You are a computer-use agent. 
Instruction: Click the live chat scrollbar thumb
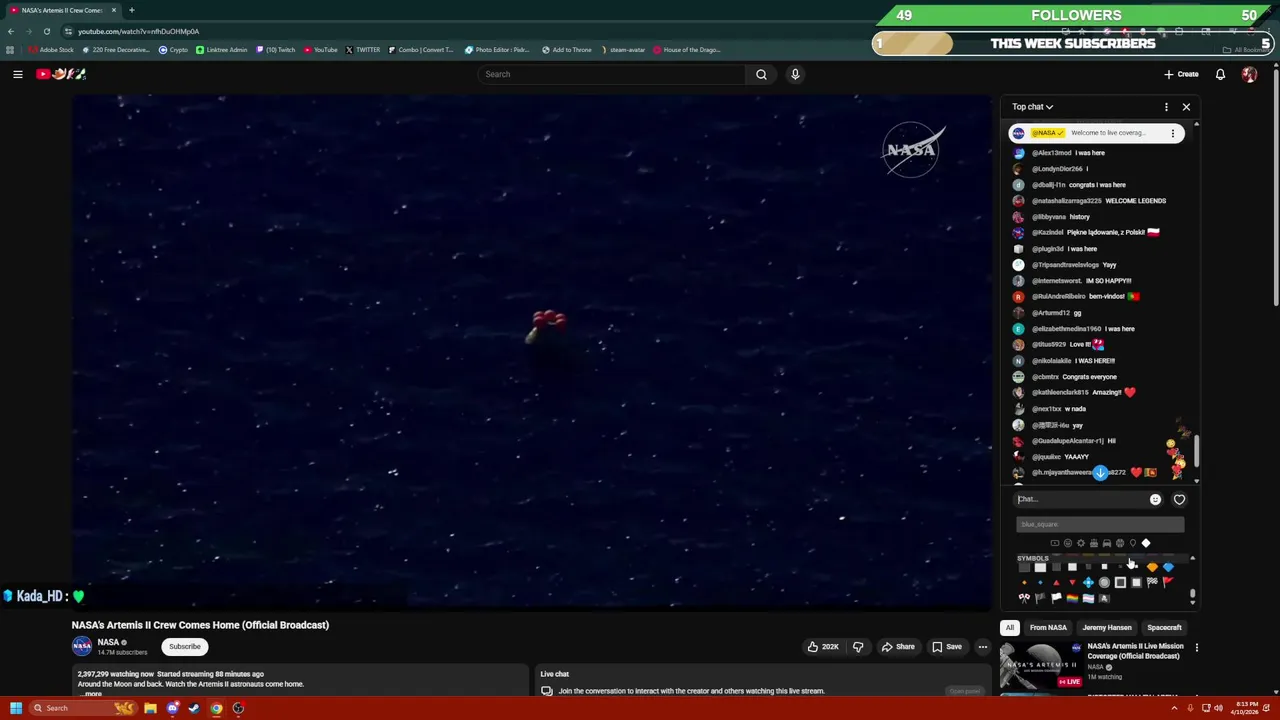(1196, 451)
